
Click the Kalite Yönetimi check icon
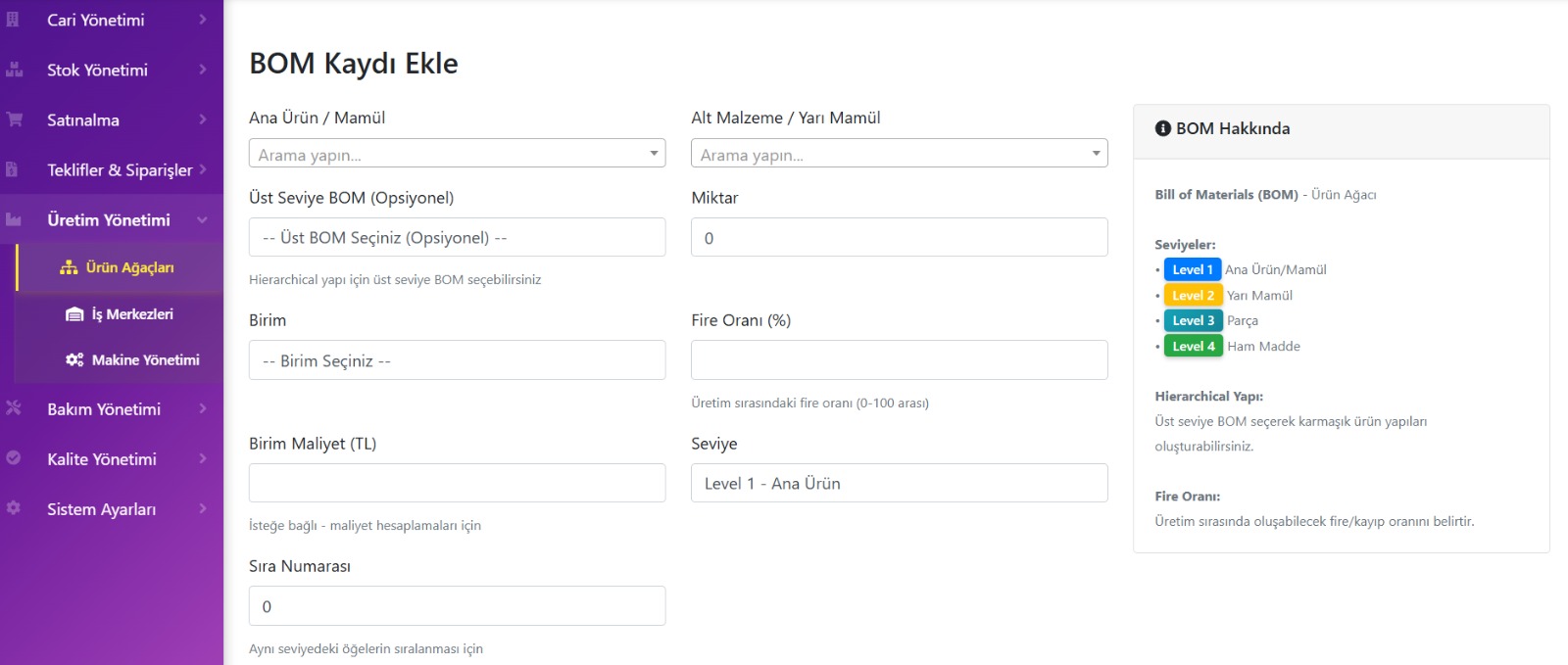14,458
